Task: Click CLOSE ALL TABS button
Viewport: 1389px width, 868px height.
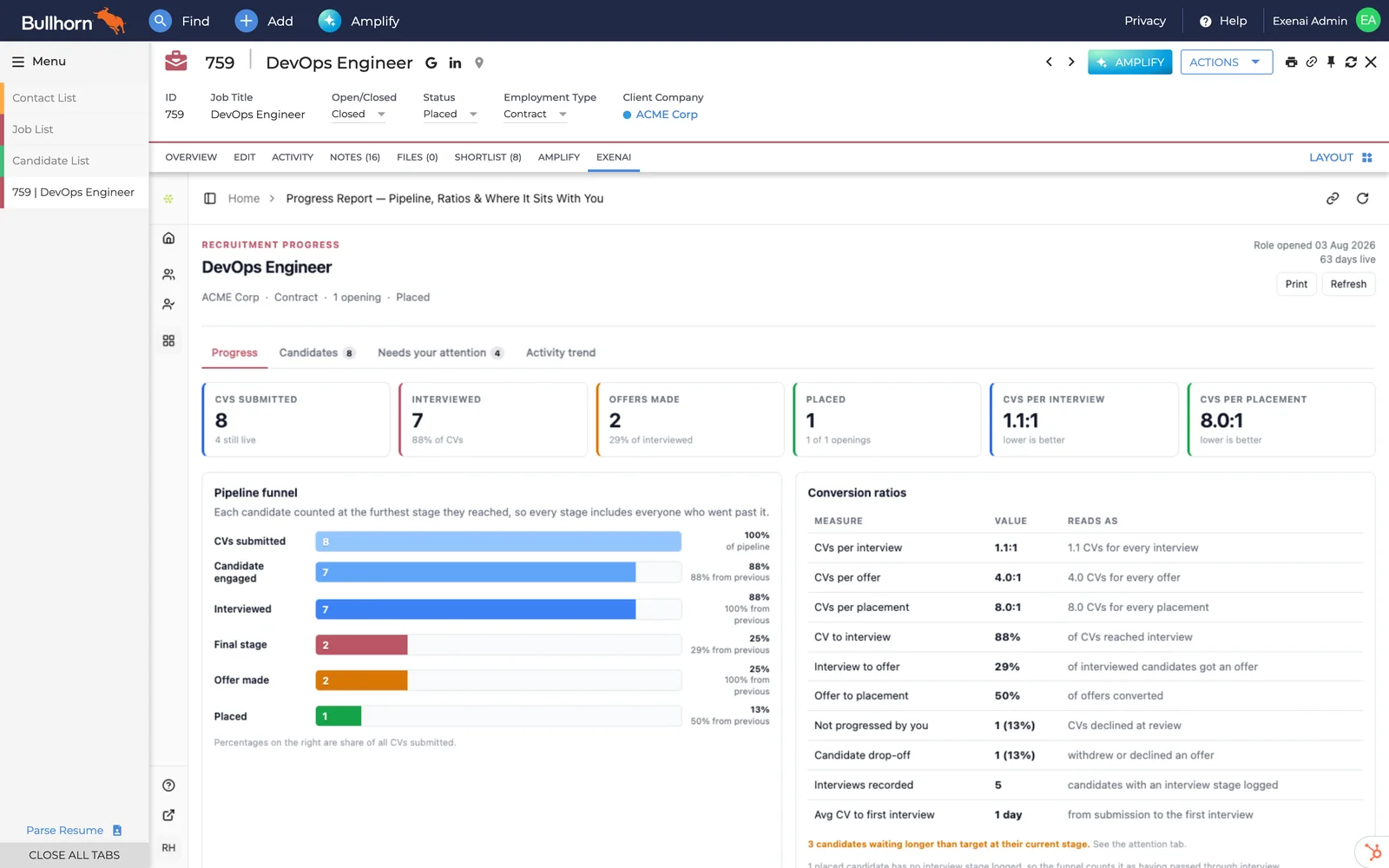Action: [75, 855]
